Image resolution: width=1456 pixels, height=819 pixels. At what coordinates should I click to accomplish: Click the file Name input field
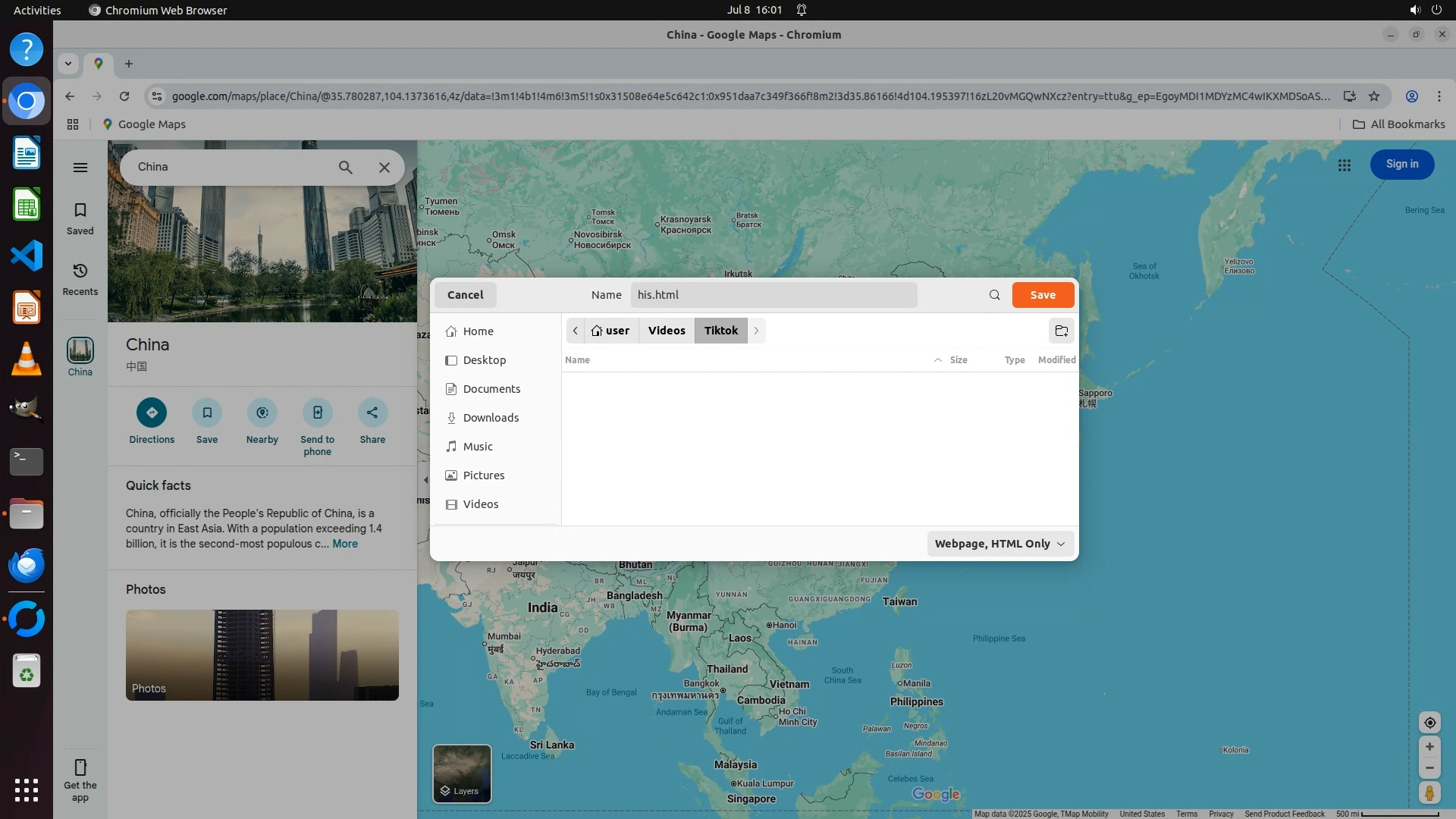point(773,295)
